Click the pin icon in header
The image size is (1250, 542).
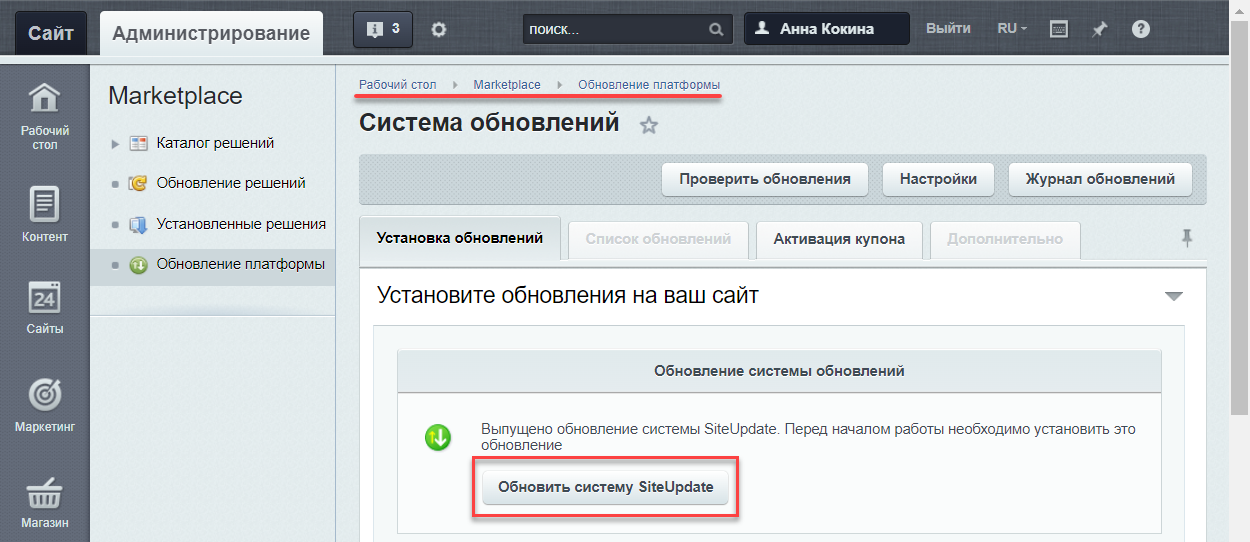point(1099,29)
